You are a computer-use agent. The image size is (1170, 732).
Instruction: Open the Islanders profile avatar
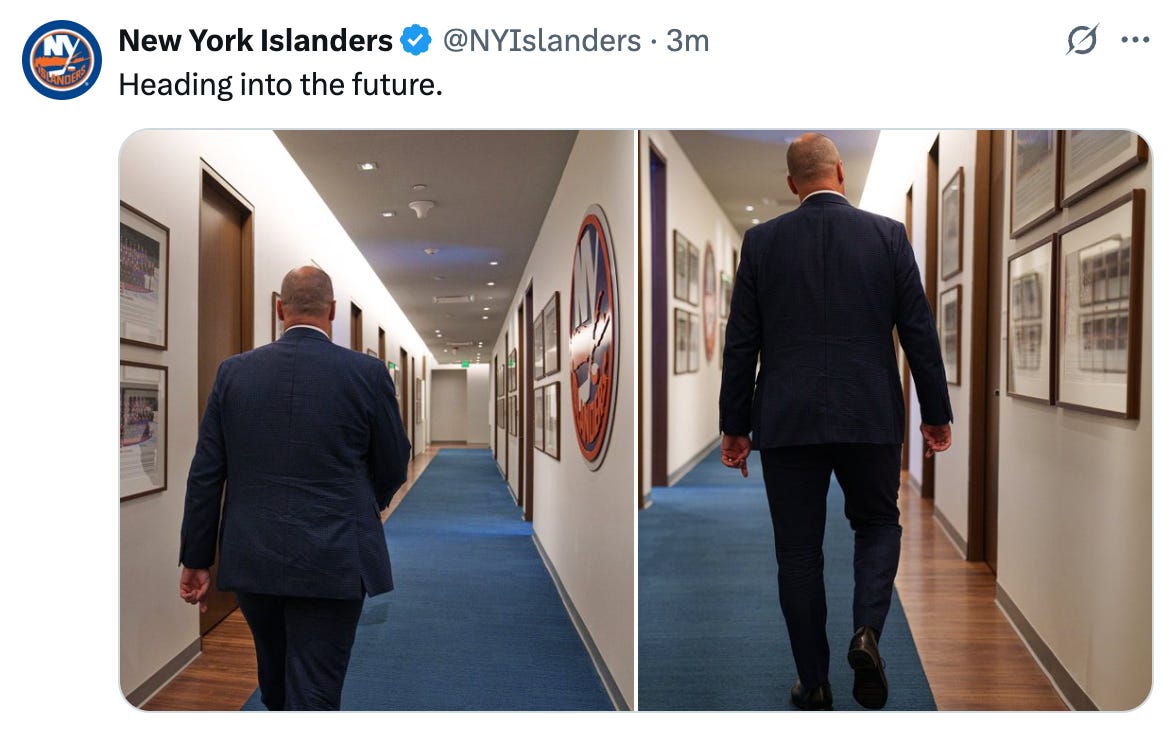tap(62, 60)
